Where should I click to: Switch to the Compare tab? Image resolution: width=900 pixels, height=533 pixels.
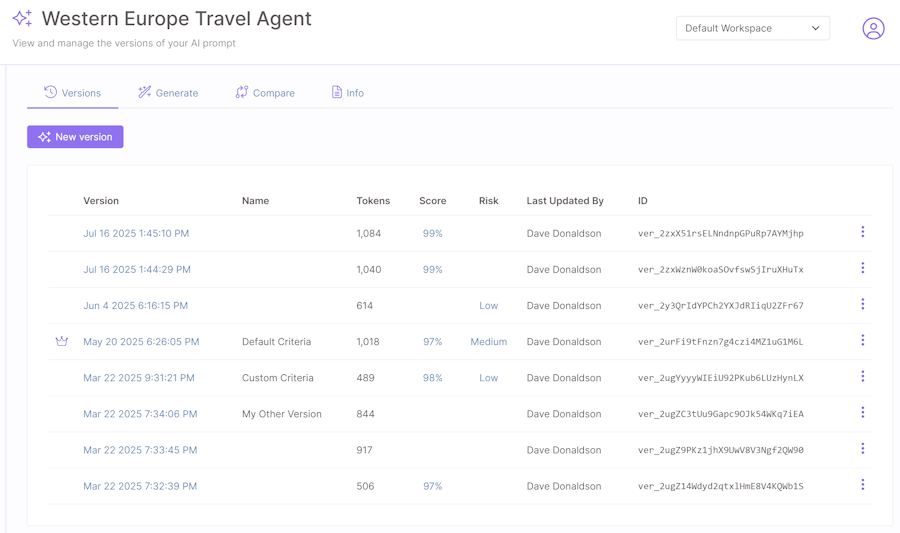click(x=265, y=93)
